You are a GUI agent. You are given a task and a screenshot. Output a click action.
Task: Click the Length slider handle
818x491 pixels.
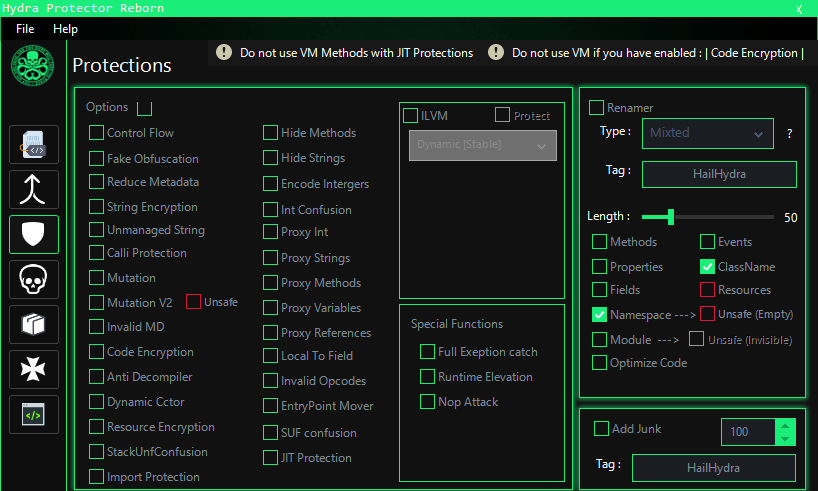point(670,217)
